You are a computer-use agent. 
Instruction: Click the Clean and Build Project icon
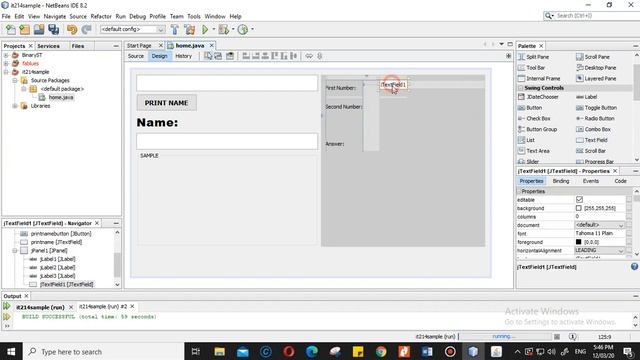tap(190, 29)
